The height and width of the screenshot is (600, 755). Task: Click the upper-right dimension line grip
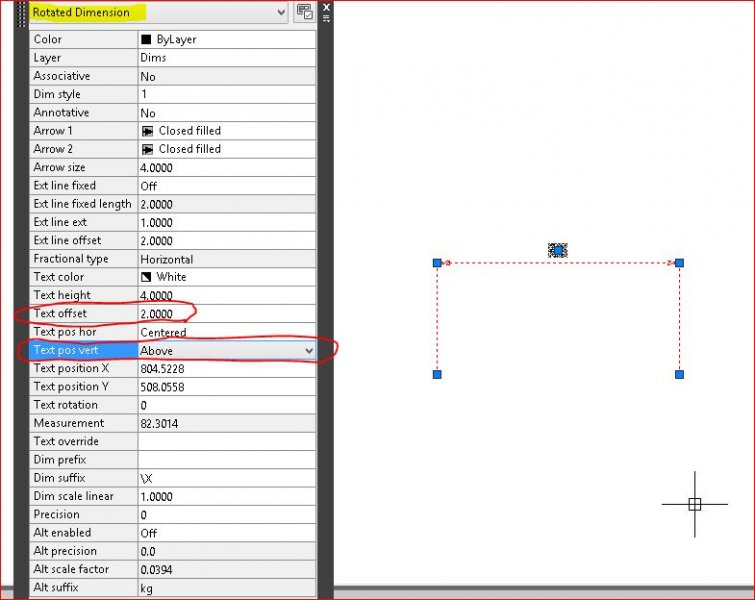click(679, 263)
